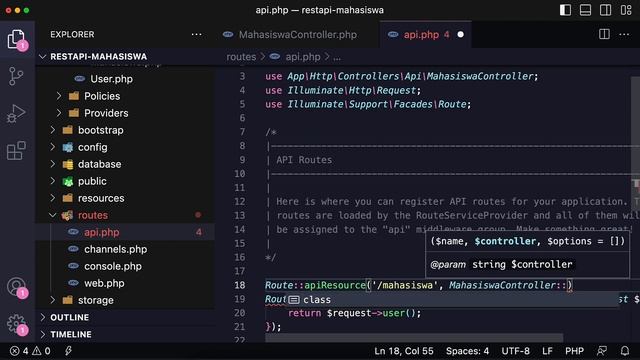Click the macOS green fullscreen button
640x360 pixels.
tap(27, 10)
